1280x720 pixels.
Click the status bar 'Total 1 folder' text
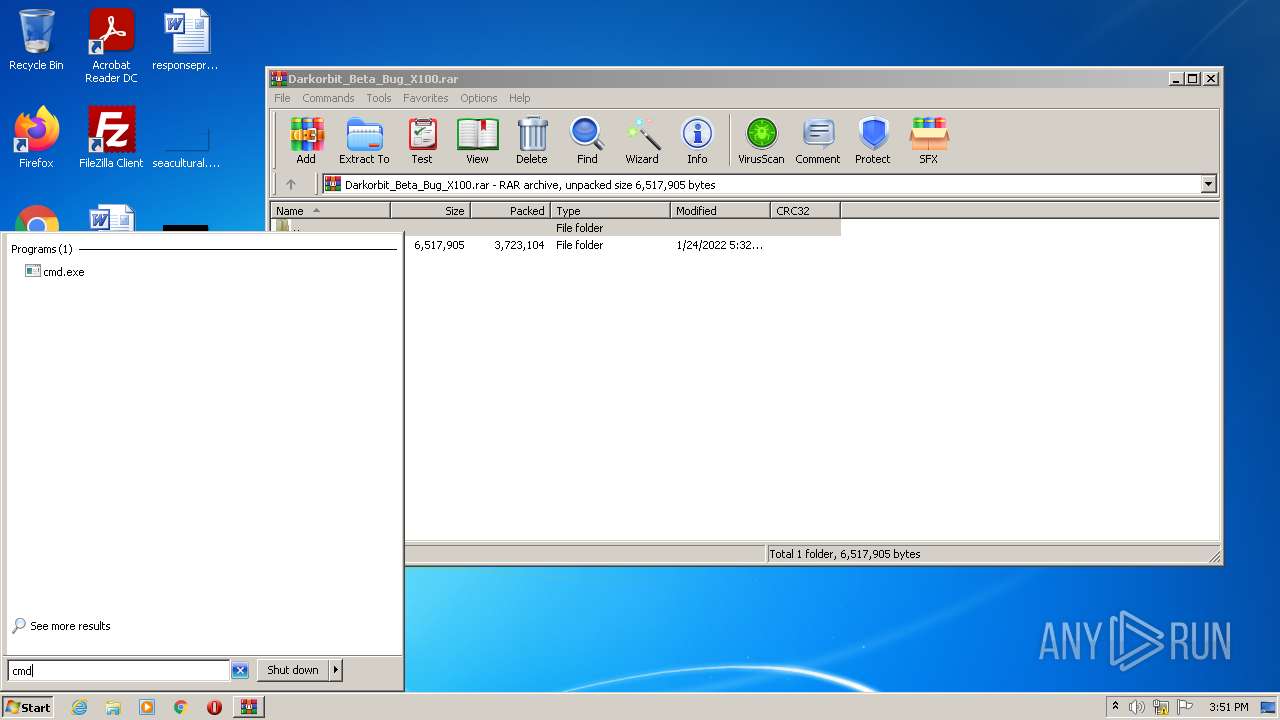tap(844, 554)
